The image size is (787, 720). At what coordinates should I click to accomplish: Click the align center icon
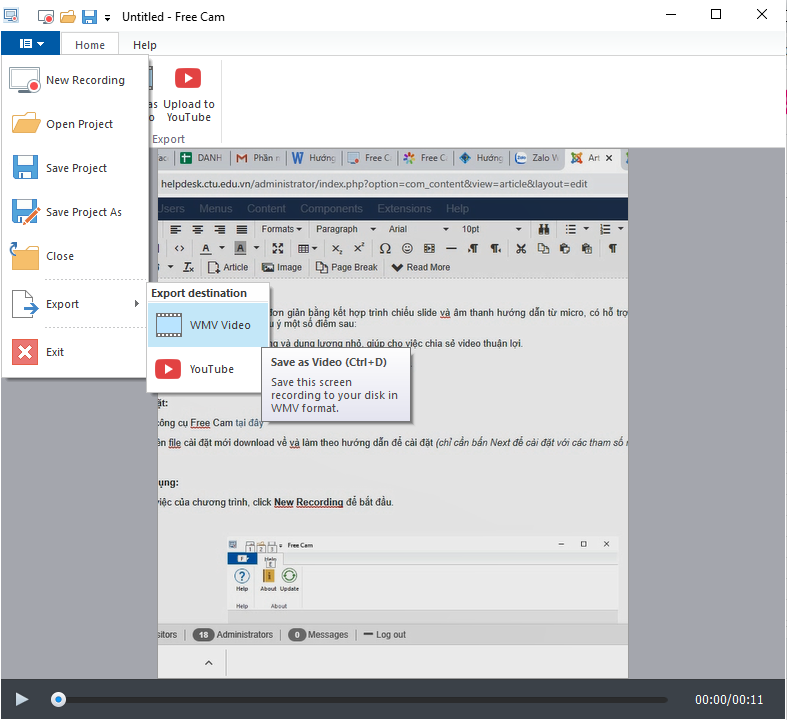[198, 229]
